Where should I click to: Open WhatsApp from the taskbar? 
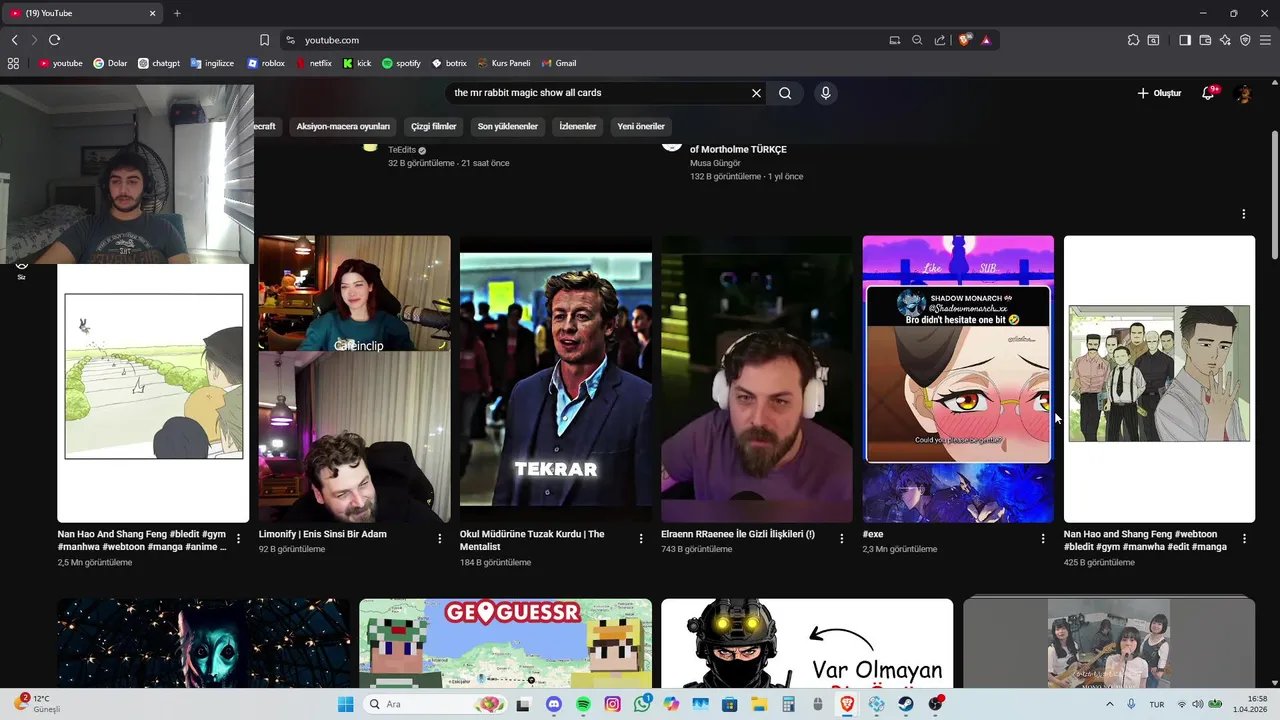[642, 704]
